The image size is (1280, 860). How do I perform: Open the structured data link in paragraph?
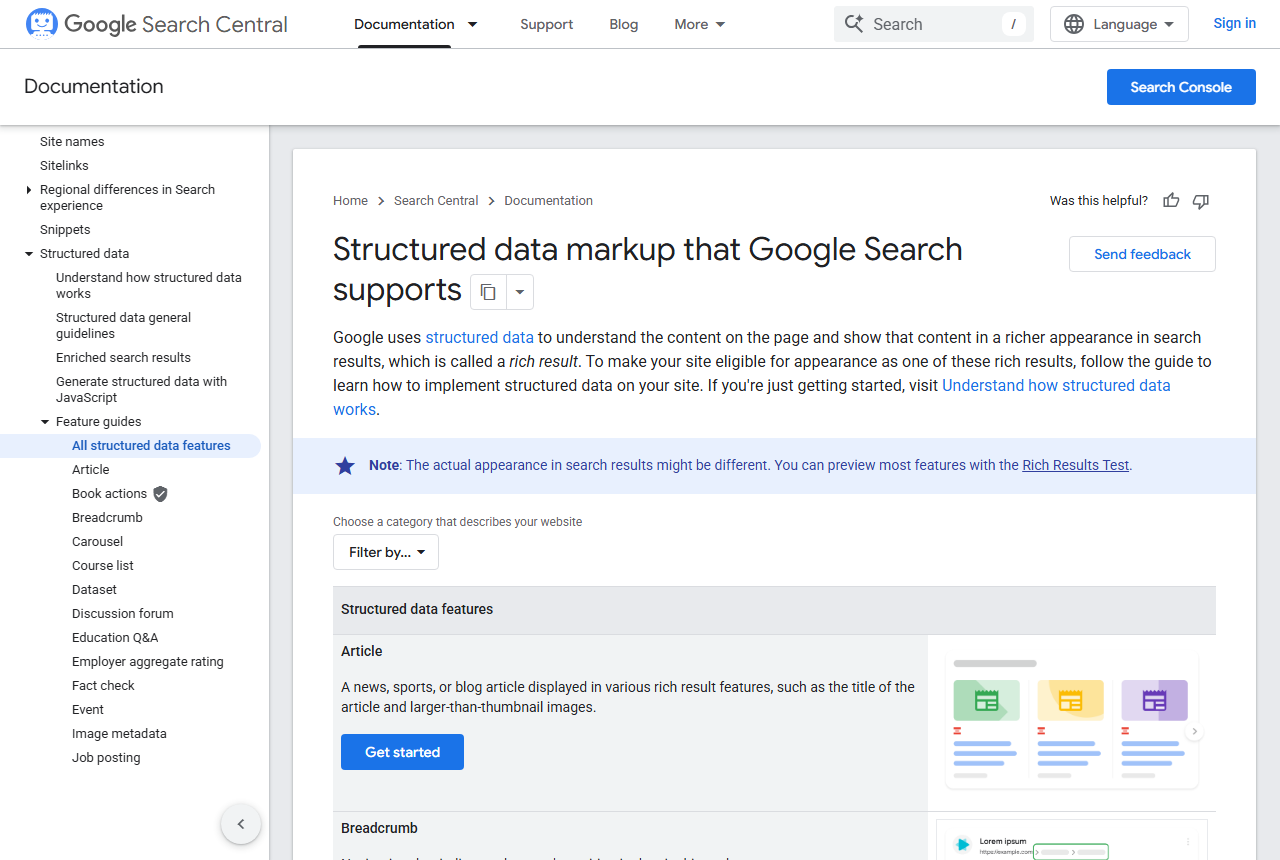pyautogui.click(x=480, y=337)
